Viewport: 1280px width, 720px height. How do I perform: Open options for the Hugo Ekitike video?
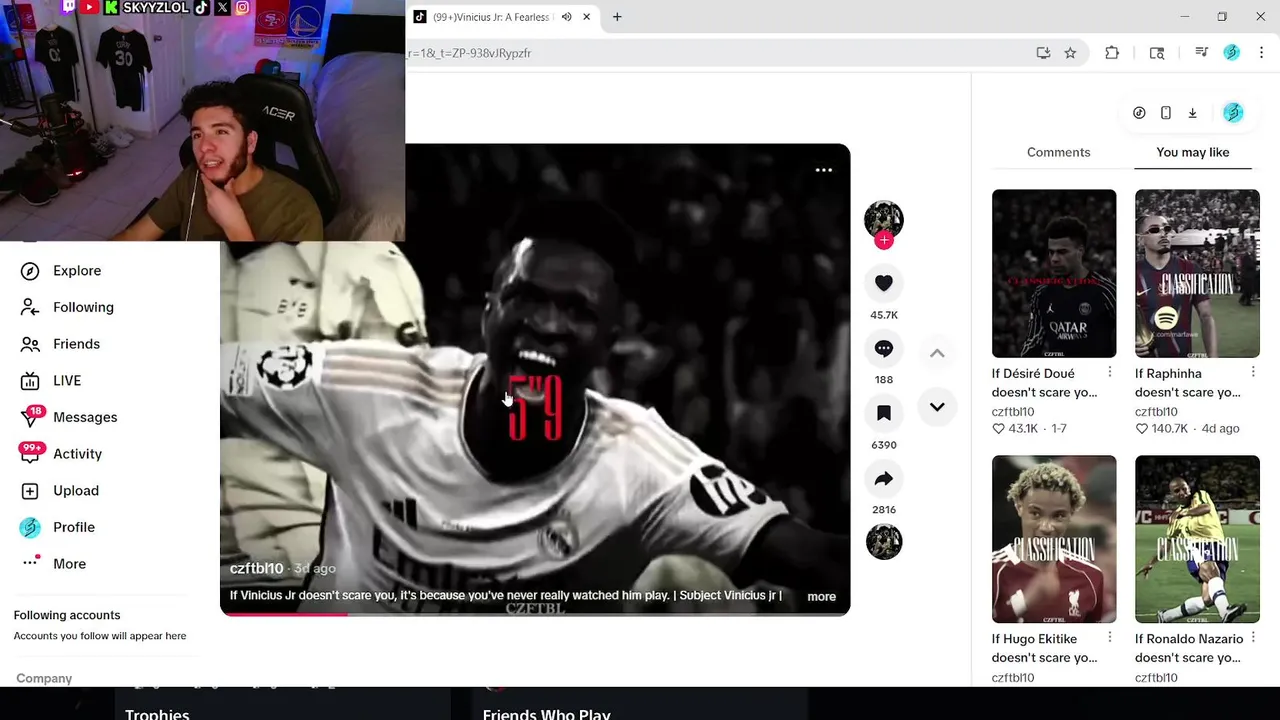pyautogui.click(x=1110, y=637)
